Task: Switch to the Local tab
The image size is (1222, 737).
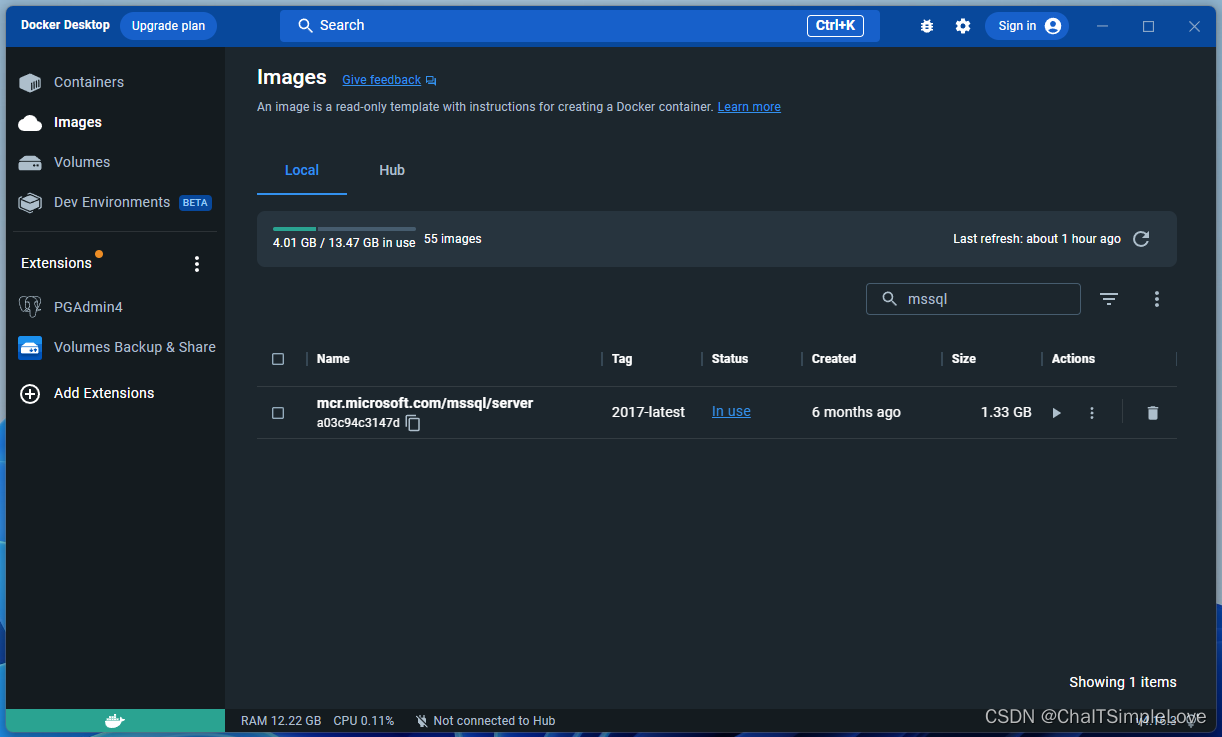Action: (x=302, y=171)
